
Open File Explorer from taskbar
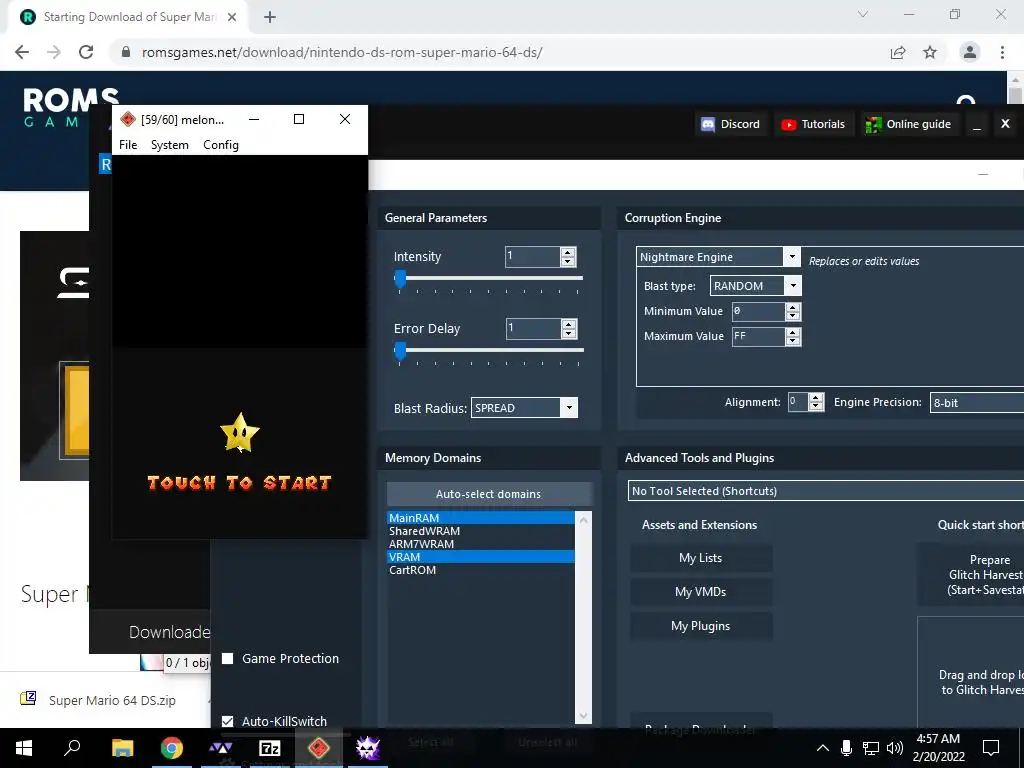122,748
